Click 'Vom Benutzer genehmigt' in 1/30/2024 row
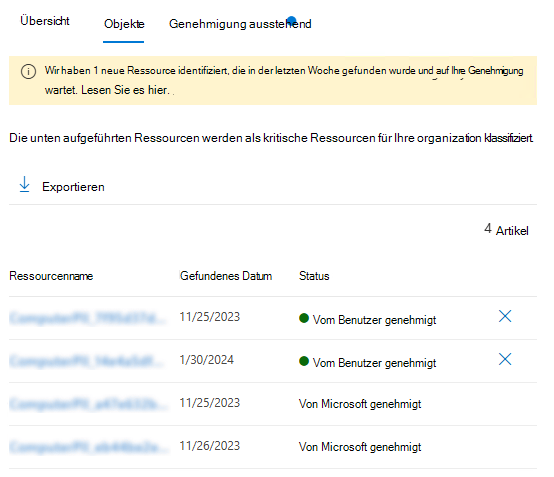The image size is (554, 477). point(375,363)
